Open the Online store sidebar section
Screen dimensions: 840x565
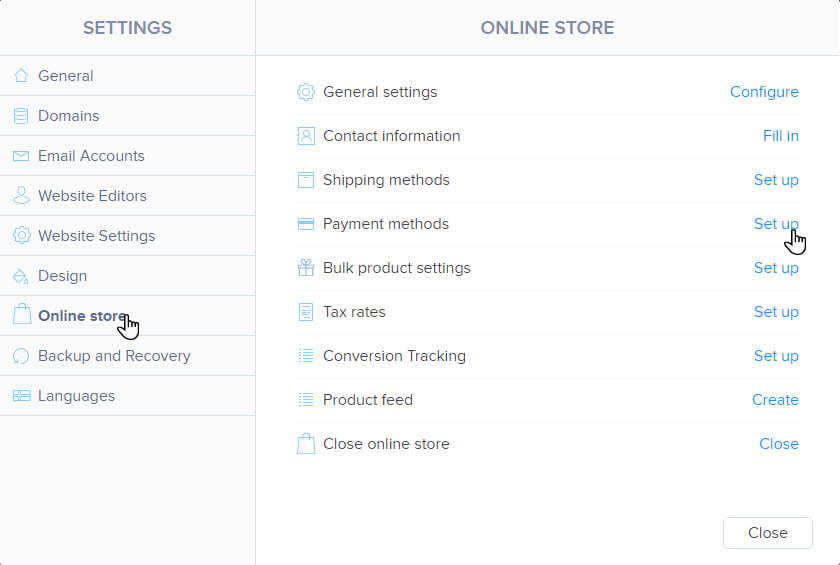(82, 316)
